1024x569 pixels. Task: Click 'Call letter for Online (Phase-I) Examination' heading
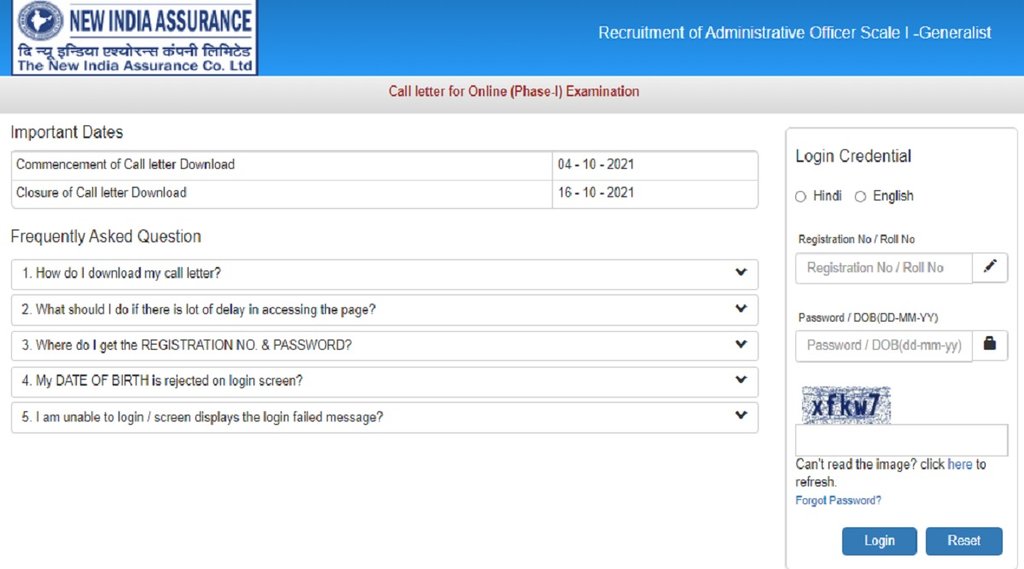tap(514, 91)
